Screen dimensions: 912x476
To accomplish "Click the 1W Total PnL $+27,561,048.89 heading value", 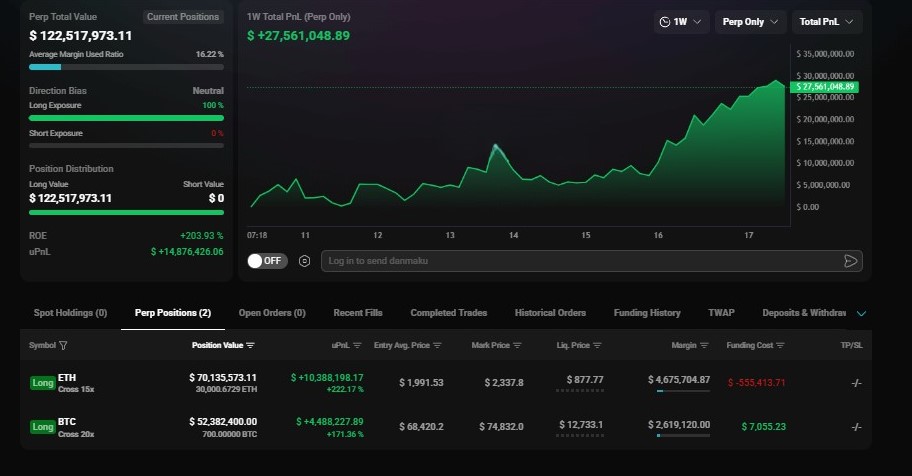I will (x=298, y=36).
